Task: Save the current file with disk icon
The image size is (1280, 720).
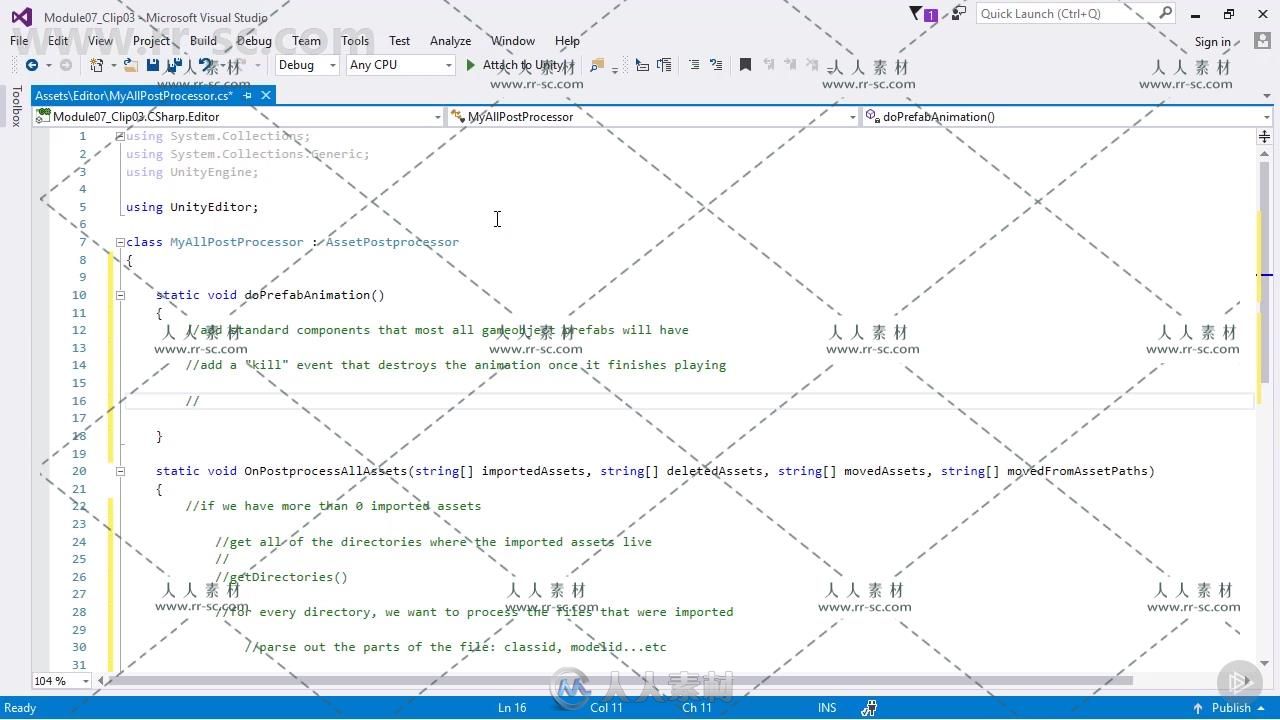Action: (153, 65)
